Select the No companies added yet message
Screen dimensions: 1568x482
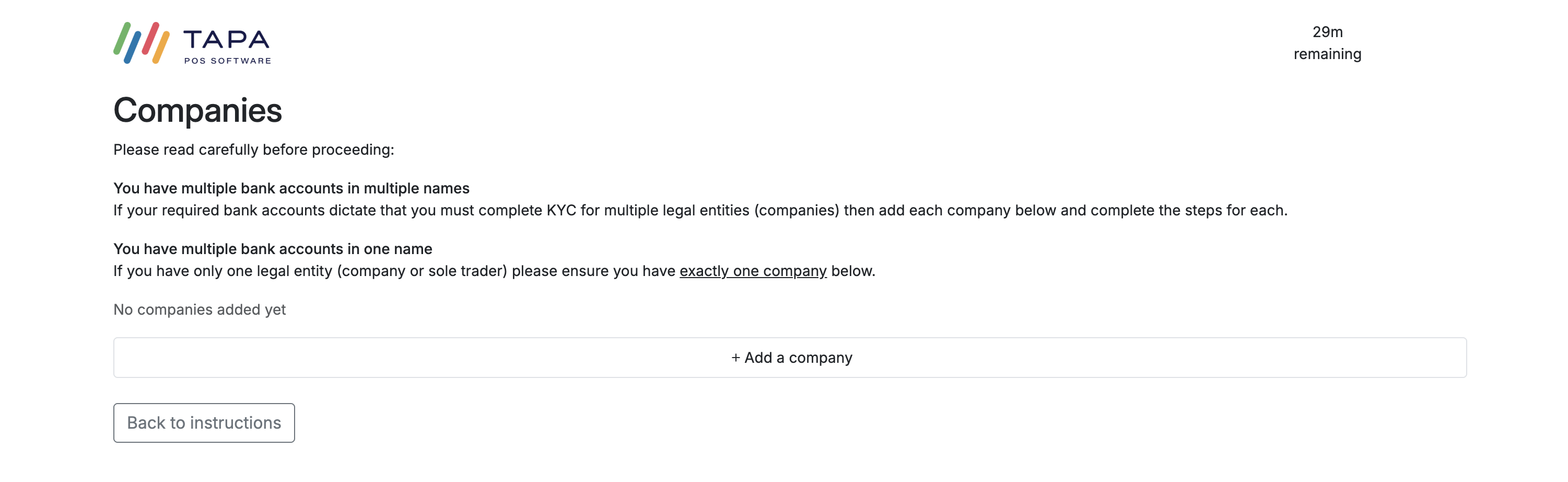coord(200,309)
